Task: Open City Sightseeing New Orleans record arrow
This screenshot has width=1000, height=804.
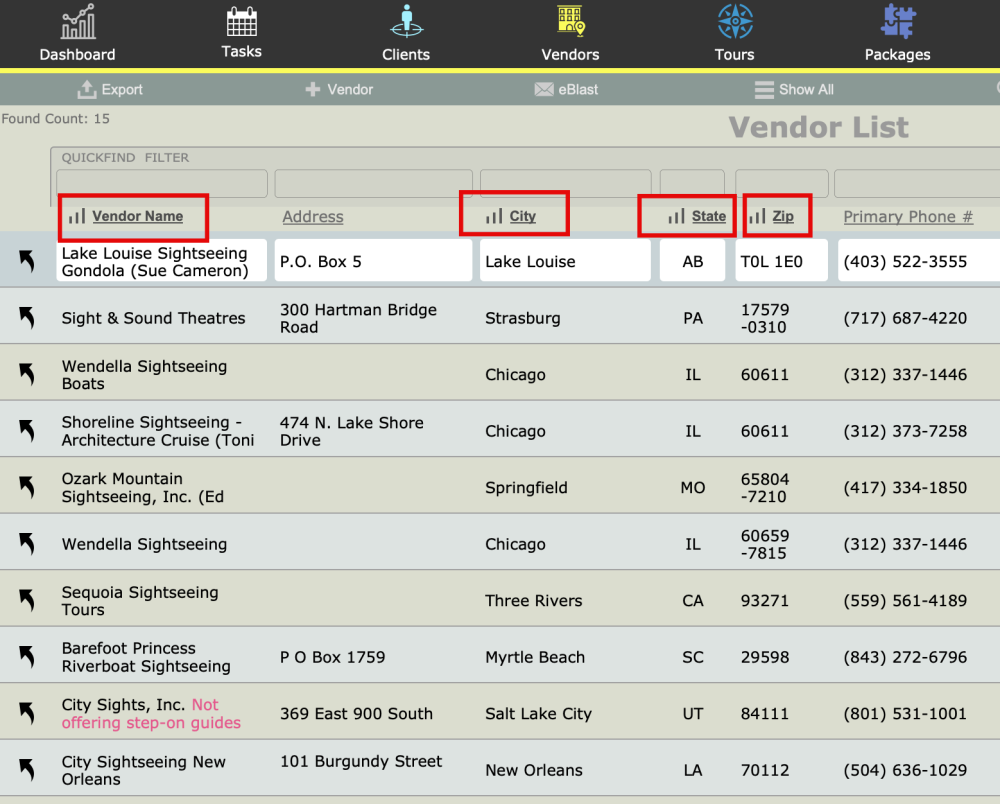Action: pos(27,770)
